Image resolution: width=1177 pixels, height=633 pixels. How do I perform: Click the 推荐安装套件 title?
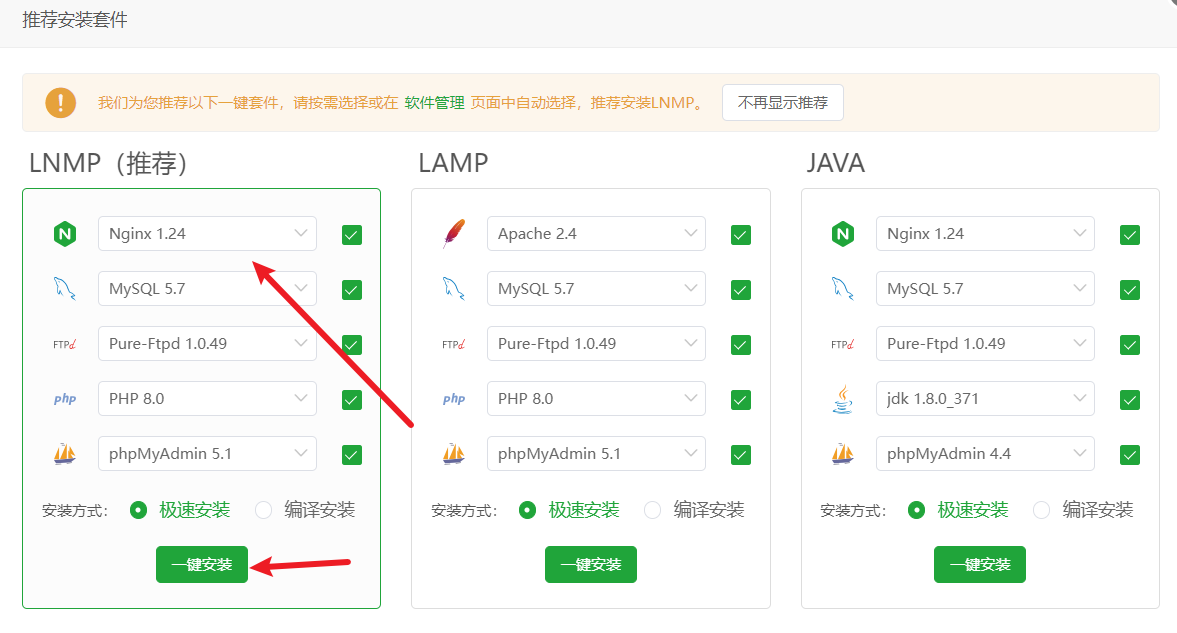(x=75, y=20)
